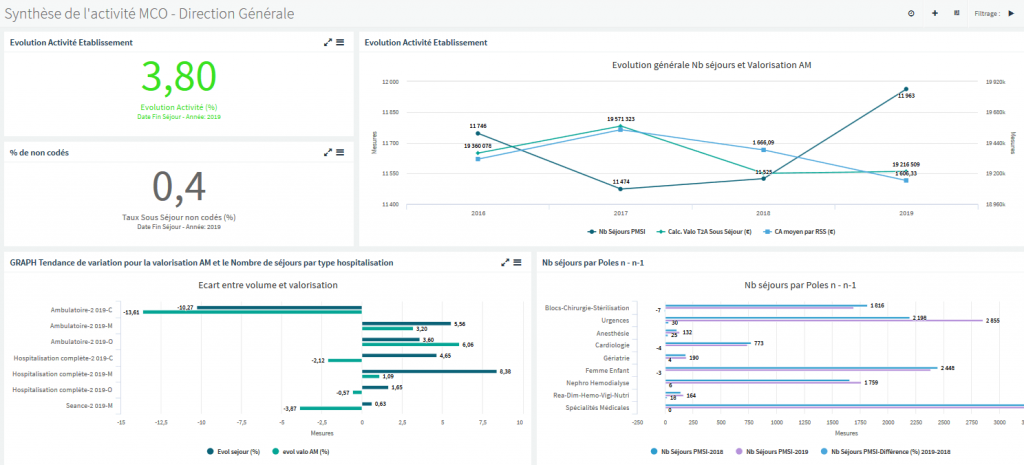Viewport: 1024px width, 465px height.
Task: Maximize the % de non codés panel
Action: (328, 152)
